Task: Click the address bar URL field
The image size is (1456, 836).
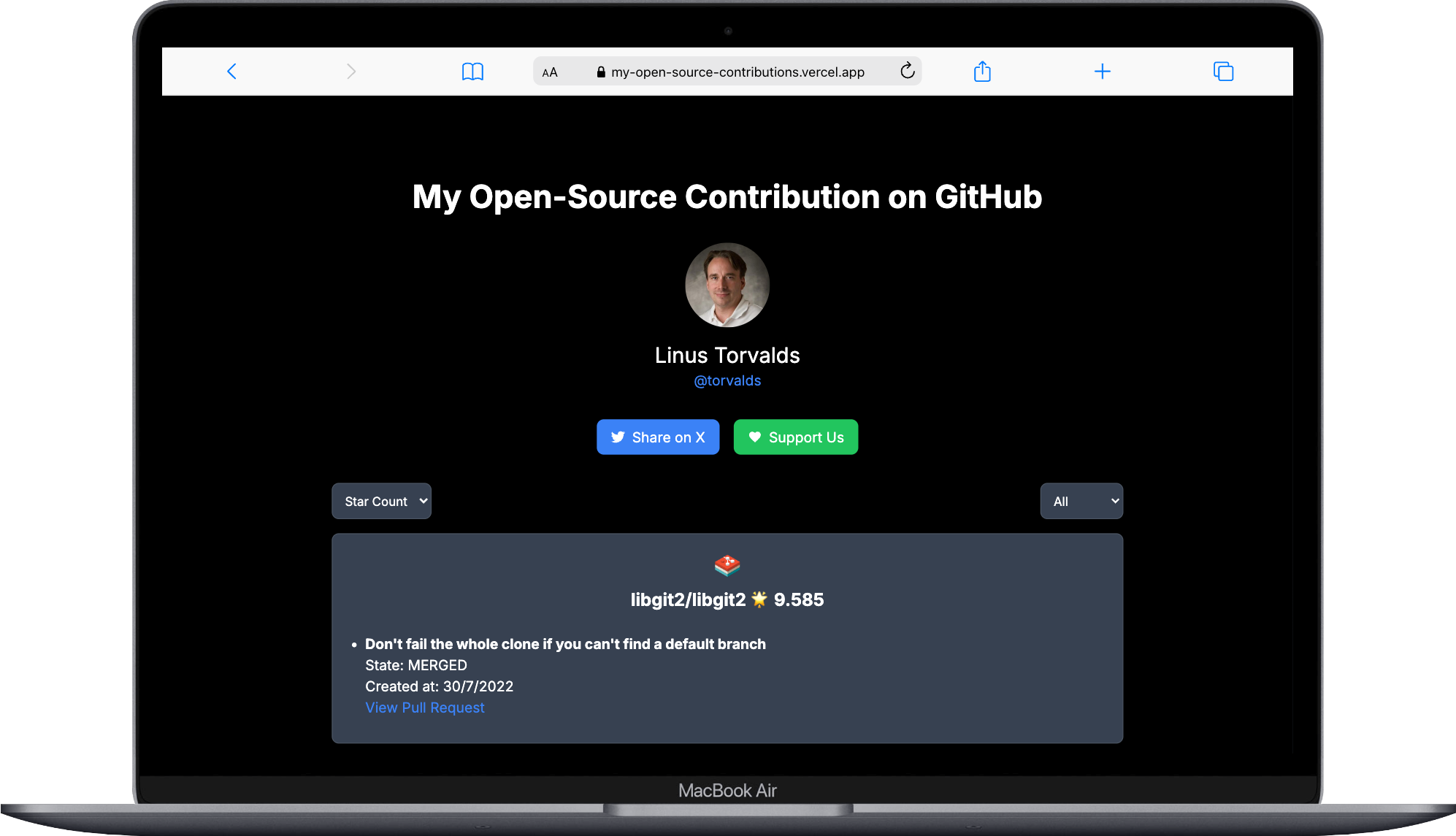Action: point(727,72)
